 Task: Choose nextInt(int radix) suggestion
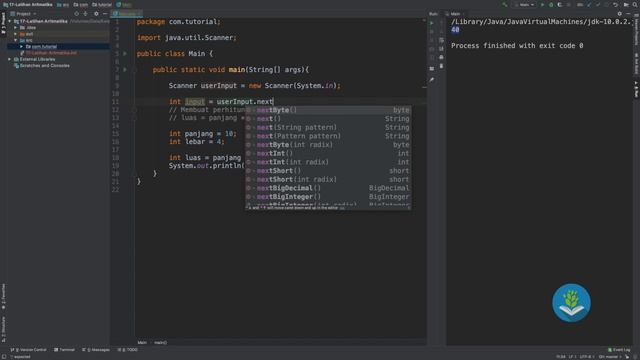pyautogui.click(x=328, y=162)
